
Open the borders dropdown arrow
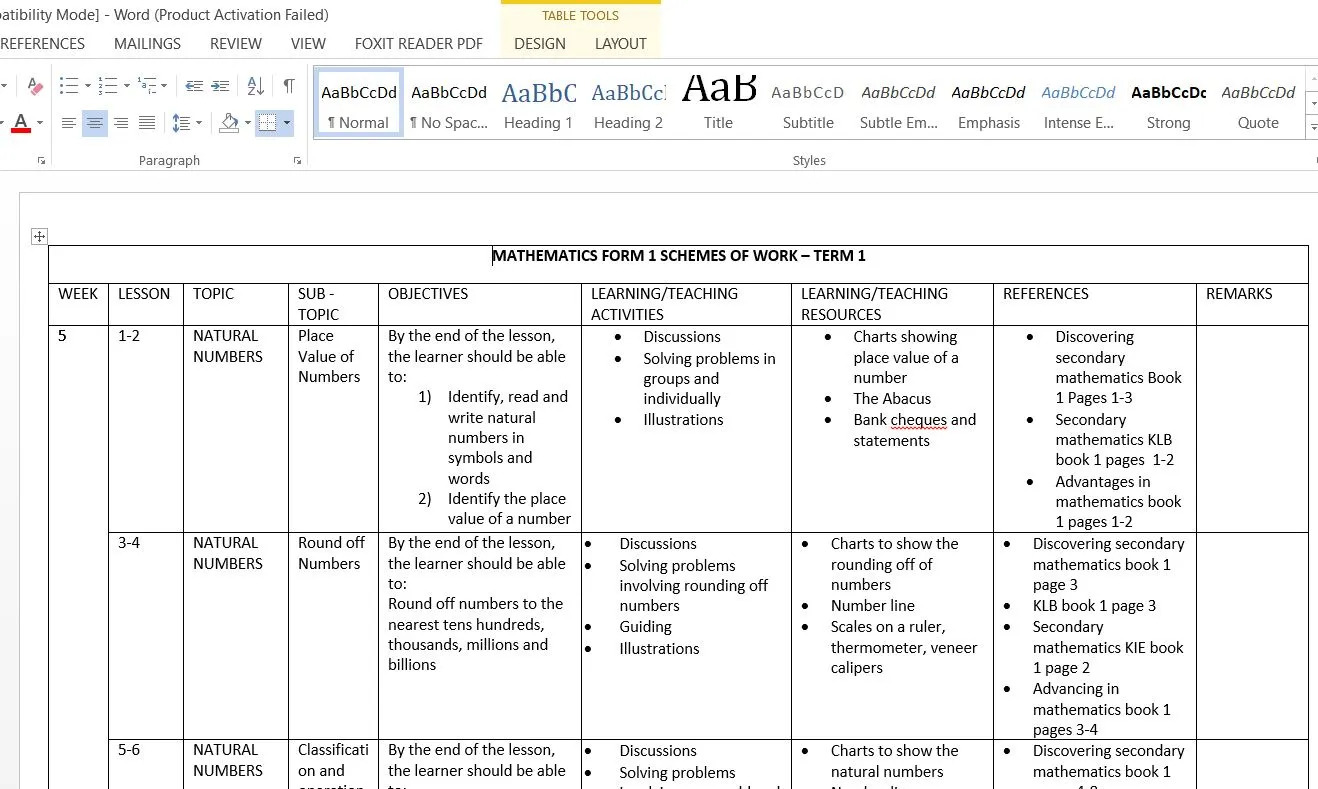(287, 123)
